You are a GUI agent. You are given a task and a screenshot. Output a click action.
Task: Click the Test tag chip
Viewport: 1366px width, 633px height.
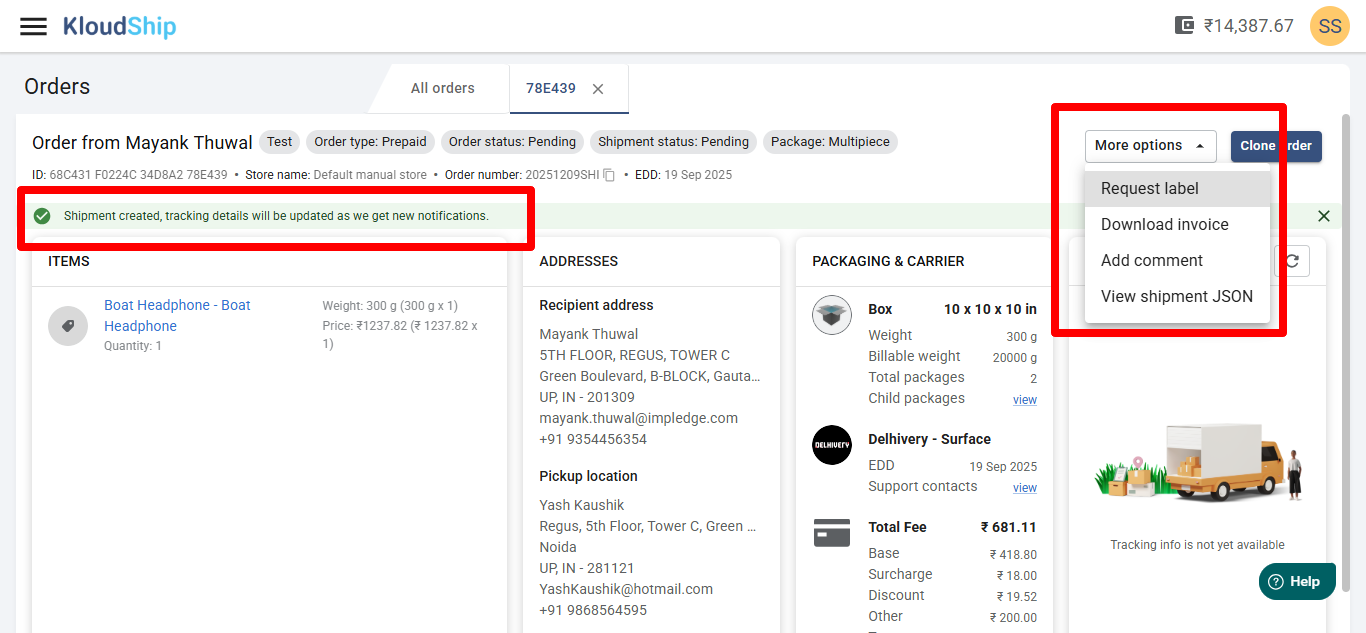[x=280, y=142]
